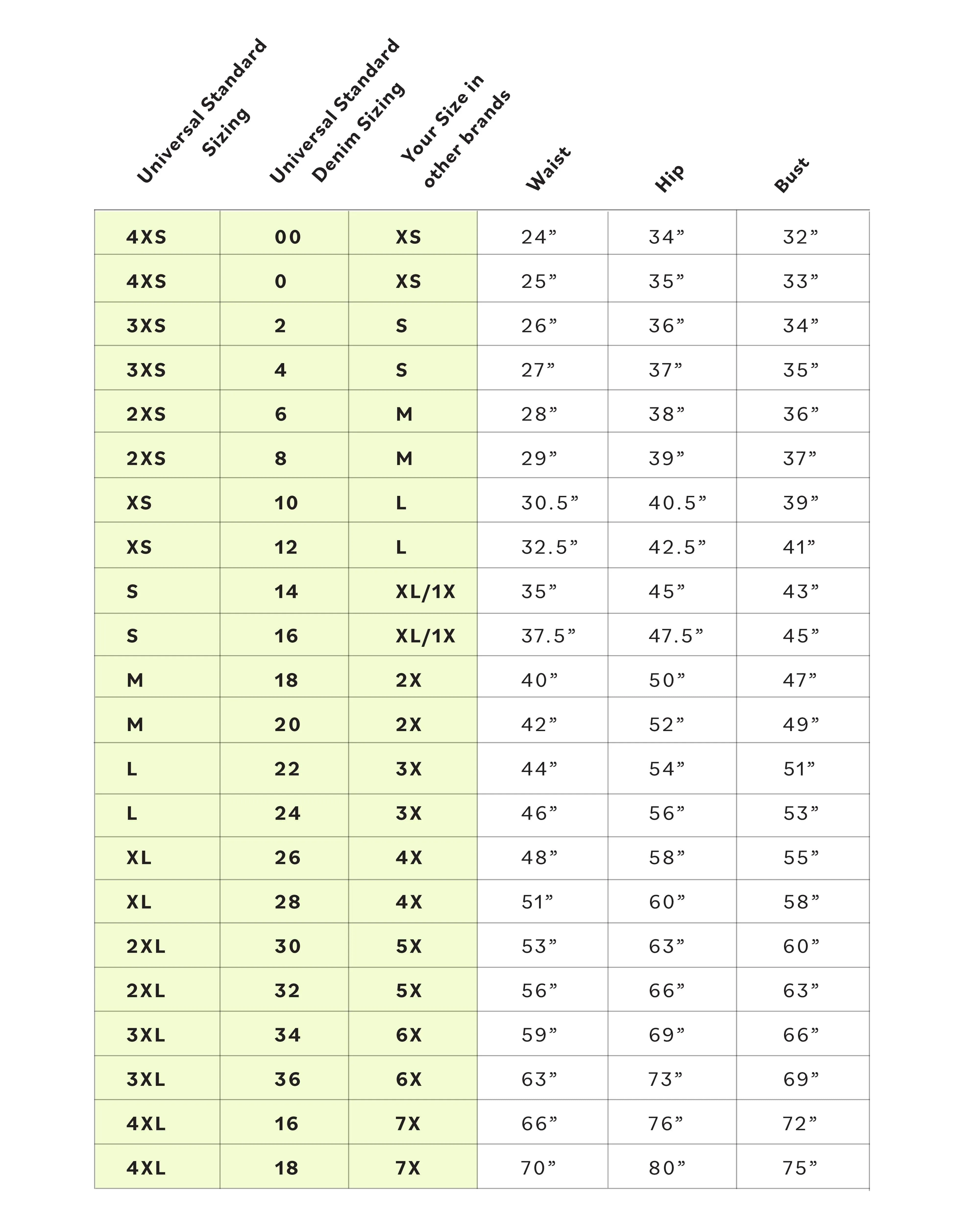Screen dimensions: 980x1225
Task: Click the denim size 10 cell
Action: coord(286,503)
